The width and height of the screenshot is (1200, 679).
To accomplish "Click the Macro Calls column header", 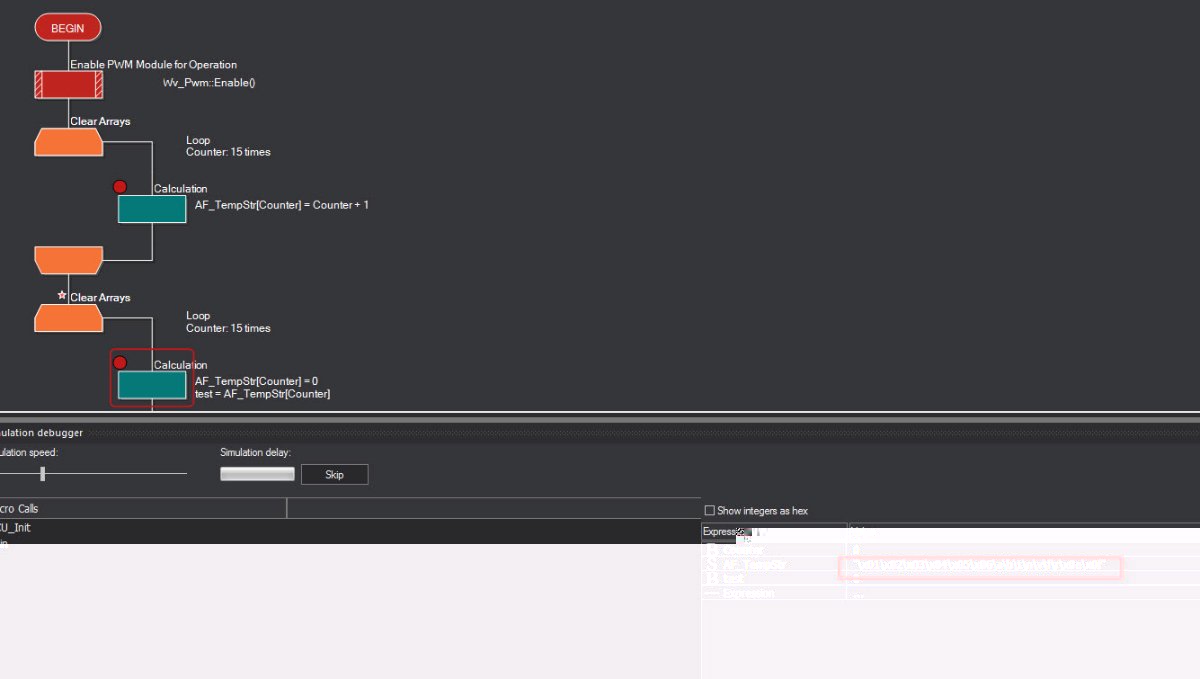I will [x=143, y=509].
